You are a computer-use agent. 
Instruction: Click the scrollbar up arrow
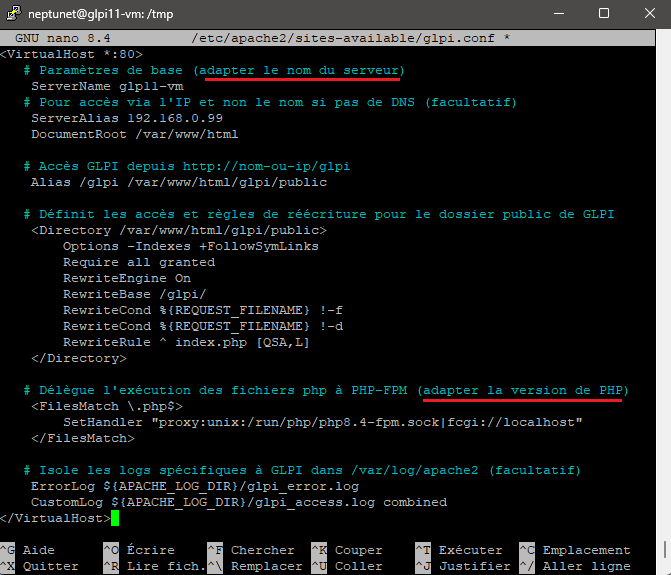663,36
